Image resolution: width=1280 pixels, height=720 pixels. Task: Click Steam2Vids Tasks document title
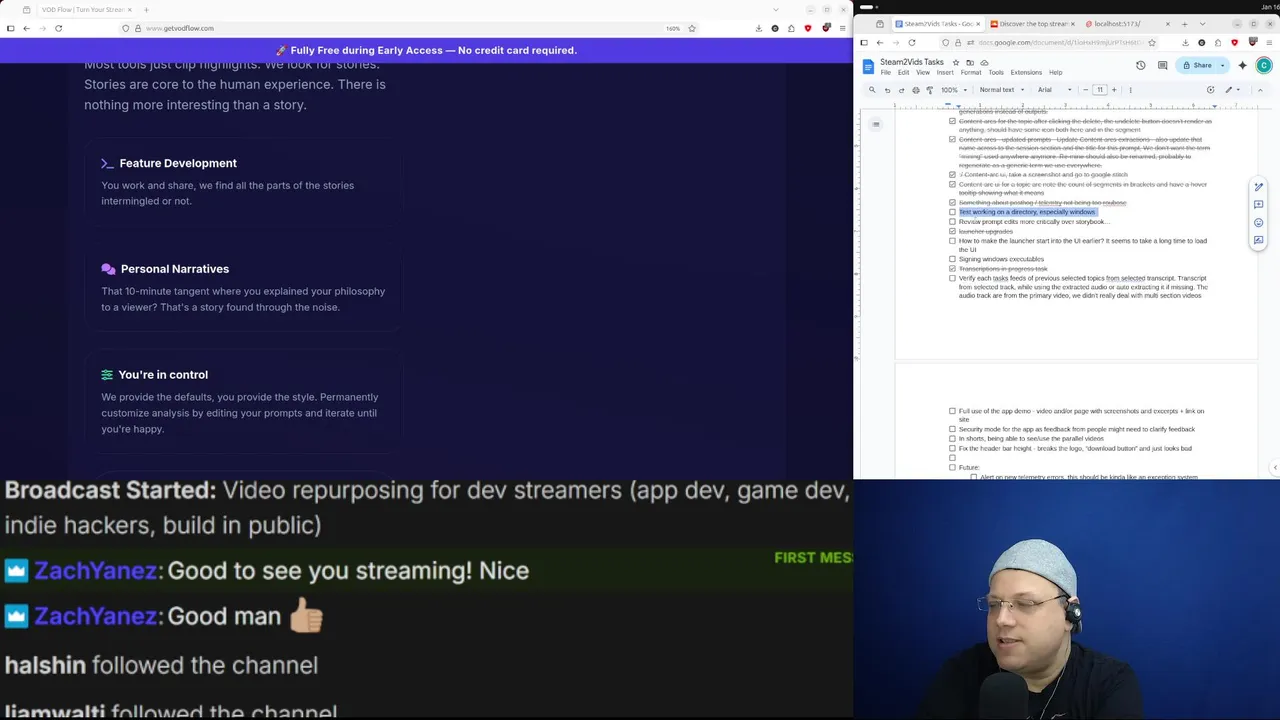912,62
